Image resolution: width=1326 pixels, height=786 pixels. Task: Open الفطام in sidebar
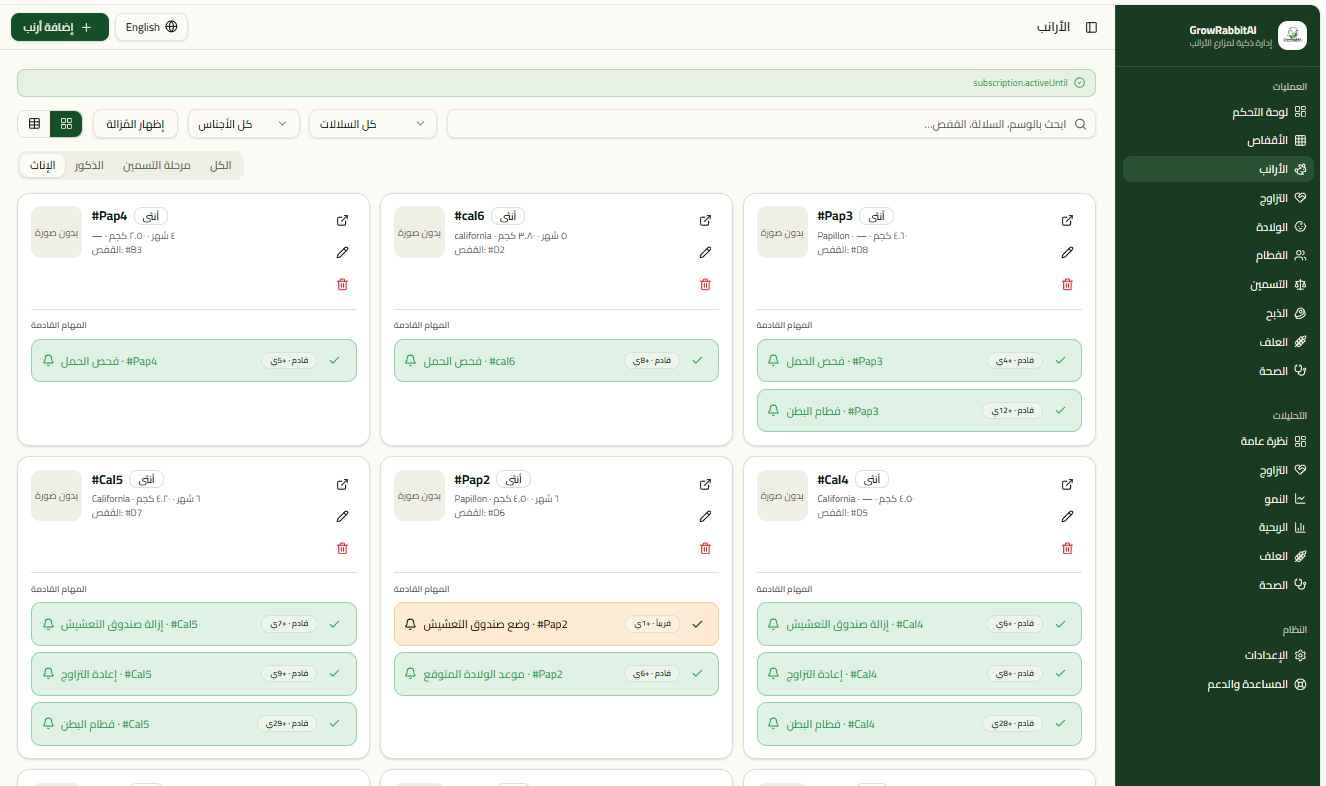coord(1218,256)
